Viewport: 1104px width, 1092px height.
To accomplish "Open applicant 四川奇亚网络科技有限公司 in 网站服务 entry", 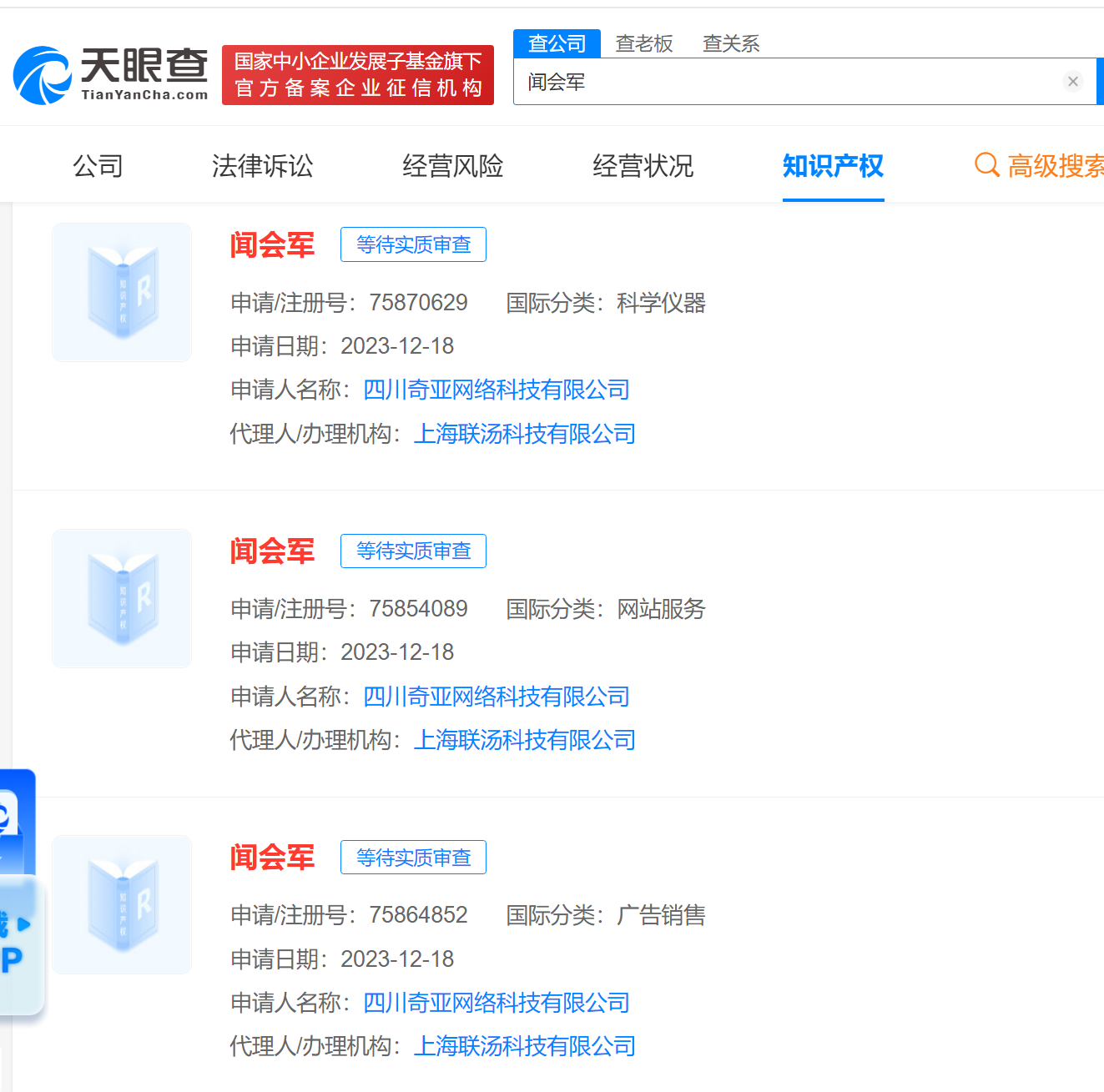I will (x=497, y=696).
